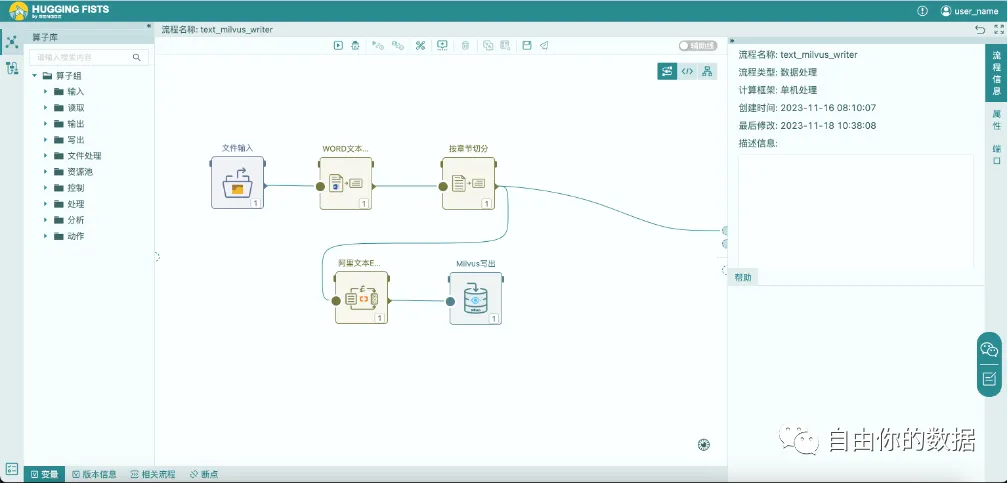1008x484 pixels.
Task: Click the 帮助 panel header
Action: coord(744,277)
